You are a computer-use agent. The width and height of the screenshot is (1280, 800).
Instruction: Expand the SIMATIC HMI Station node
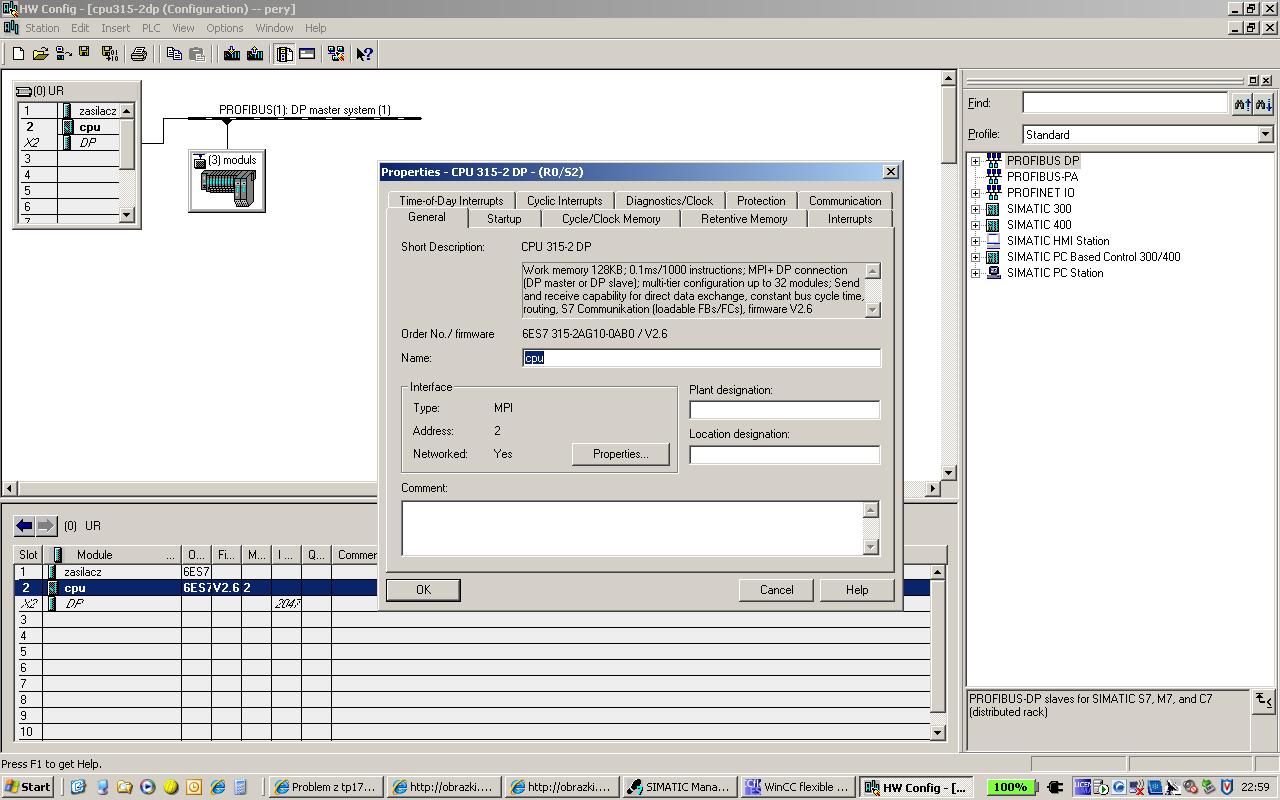(x=975, y=241)
